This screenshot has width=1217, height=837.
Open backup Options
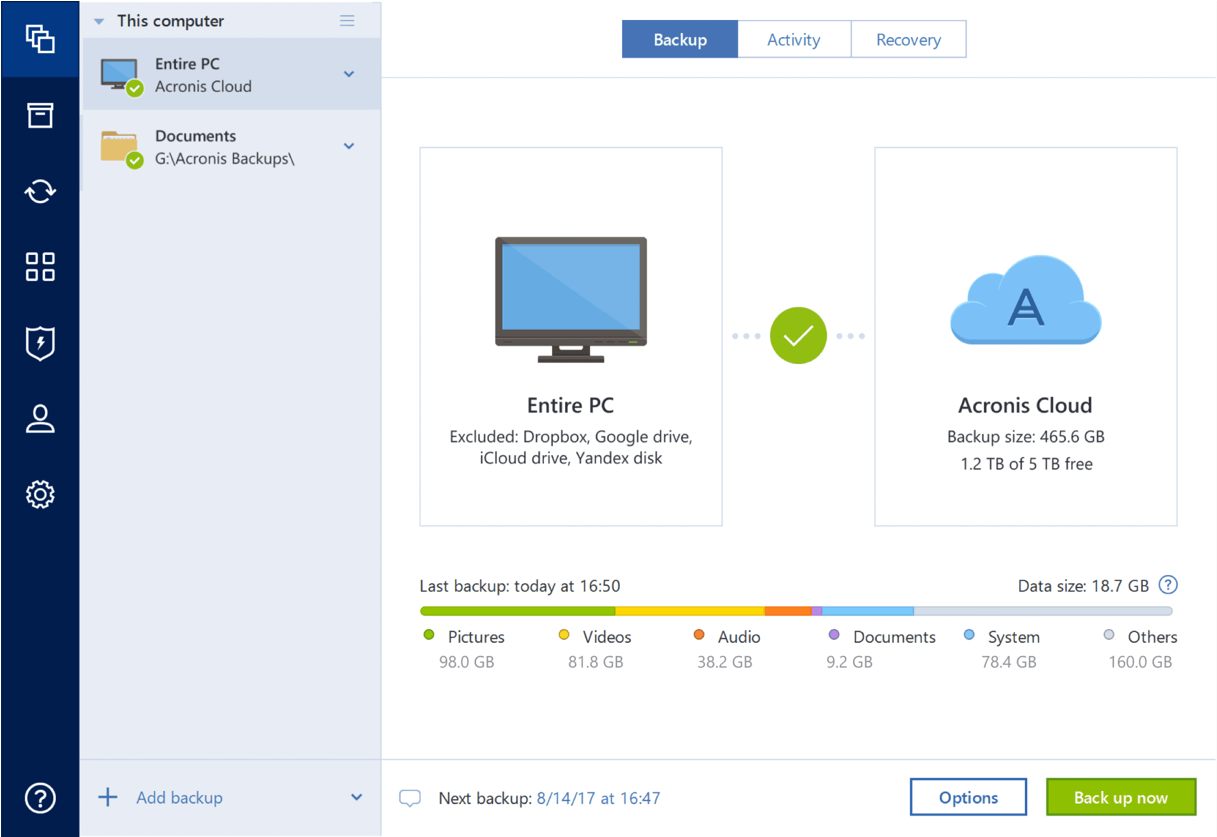[968, 797]
